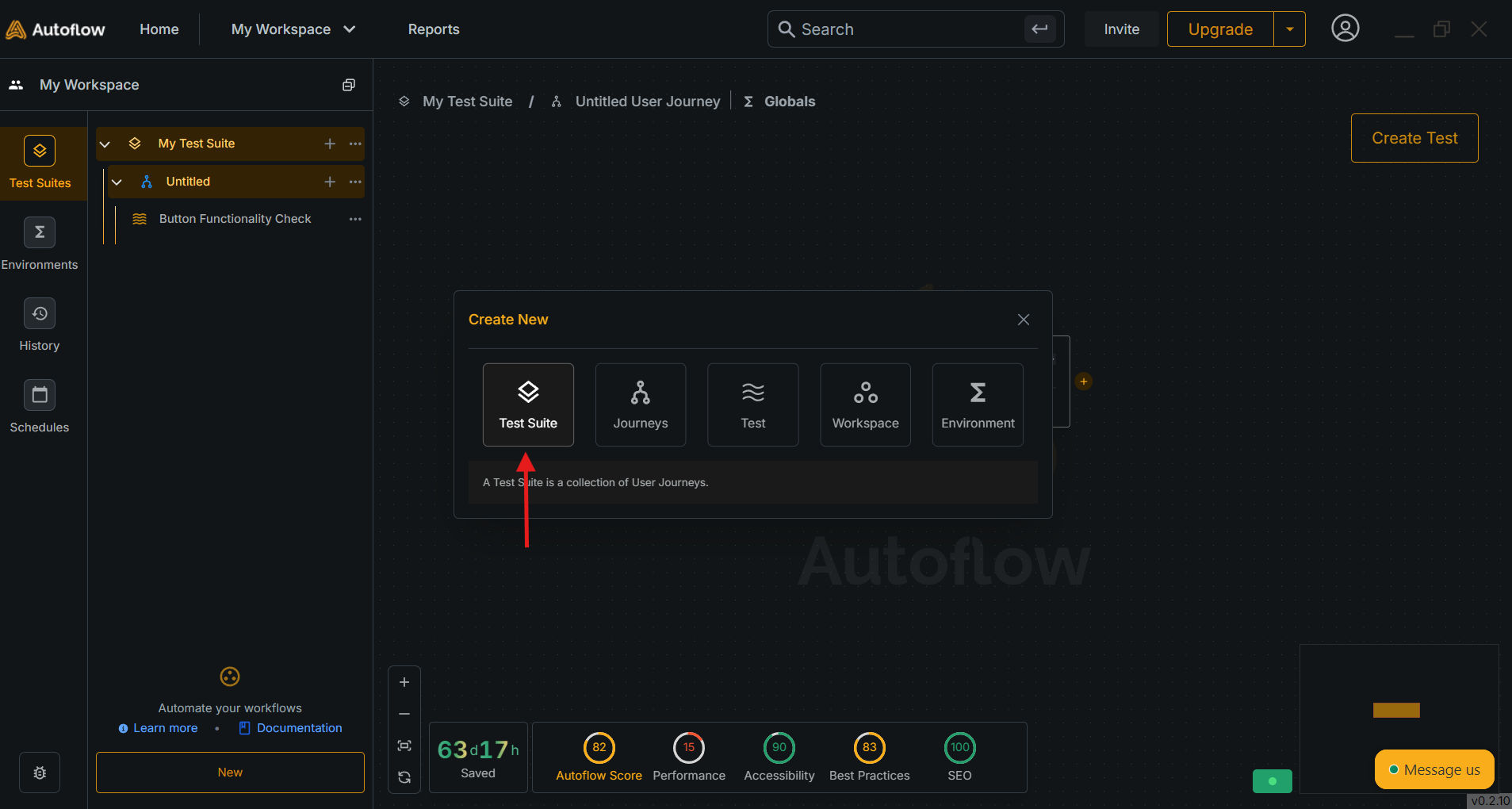Expand the Upgrade dropdown arrow

pos(1290,29)
